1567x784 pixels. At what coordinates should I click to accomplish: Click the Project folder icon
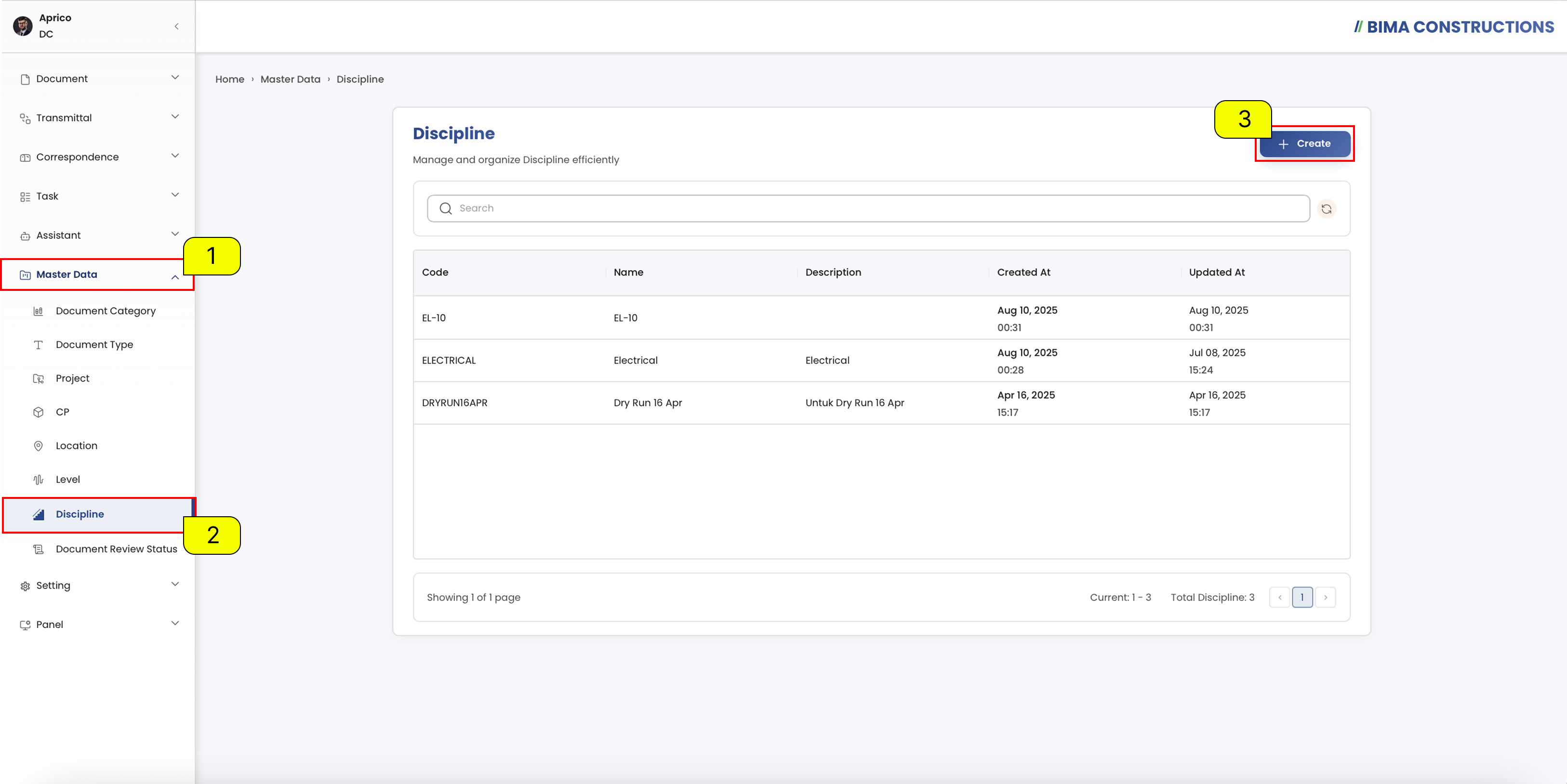[x=39, y=379]
